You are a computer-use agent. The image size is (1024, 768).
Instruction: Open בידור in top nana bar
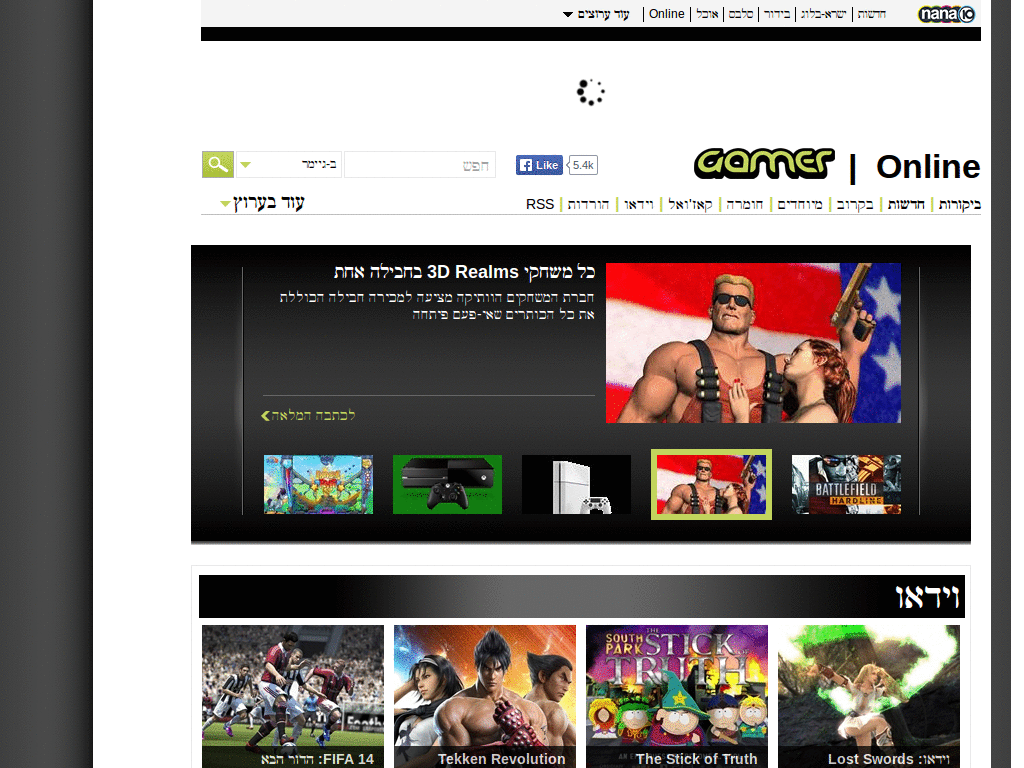click(x=777, y=14)
